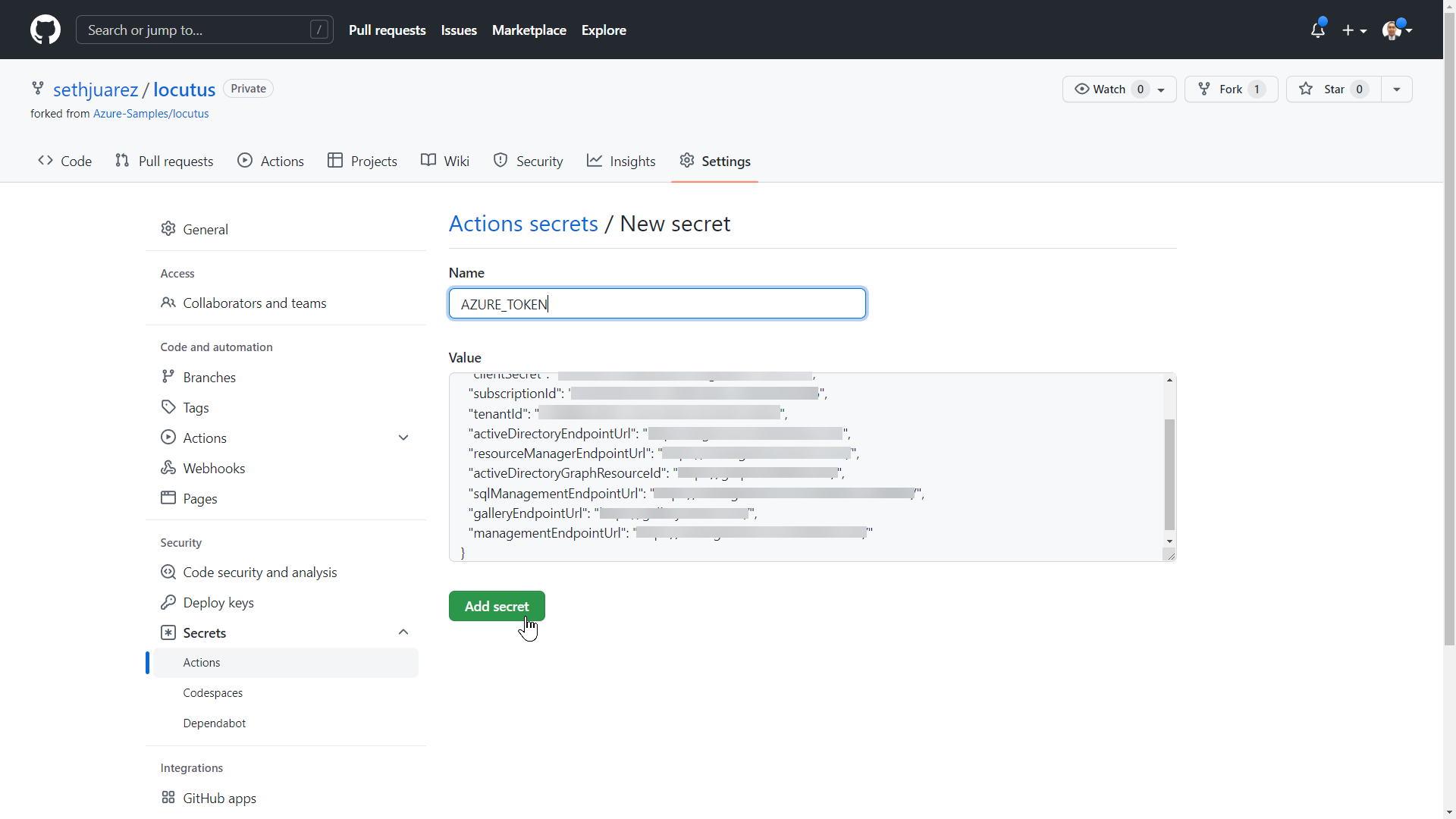Open Collaborators and teams settings
Screen dimensions: 1456x819
click(286, 303)
